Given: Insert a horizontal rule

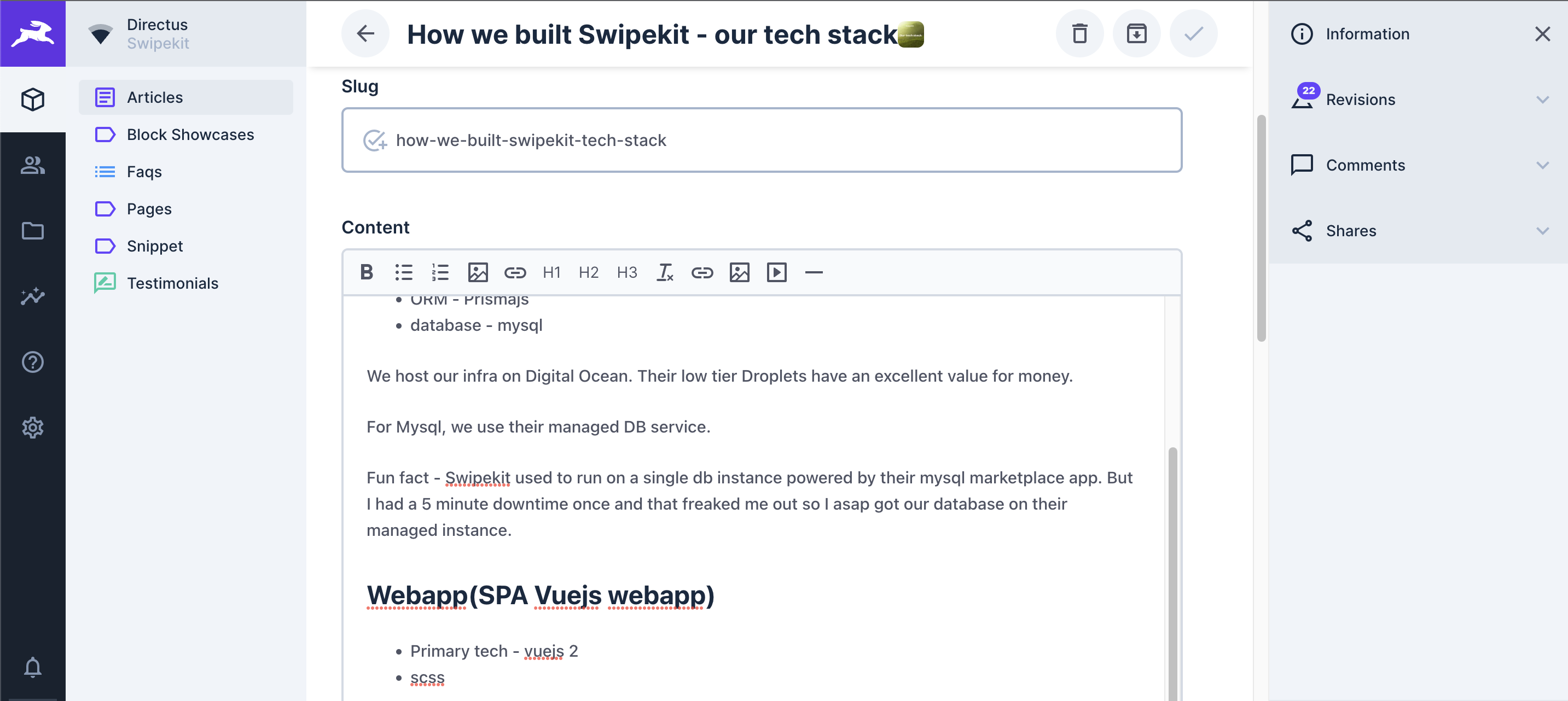Looking at the screenshot, I should tap(814, 272).
